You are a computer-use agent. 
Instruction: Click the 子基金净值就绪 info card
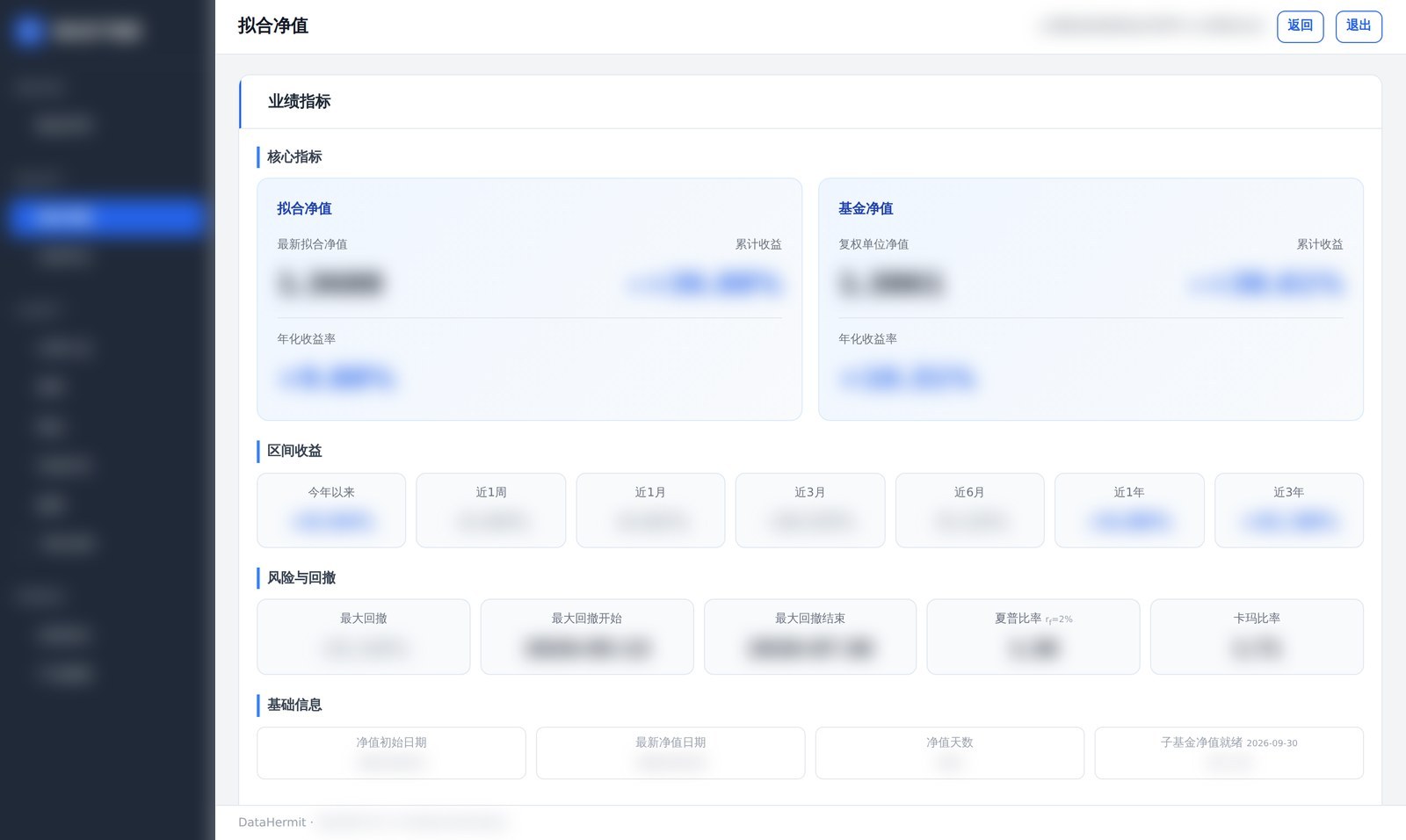coord(1229,753)
